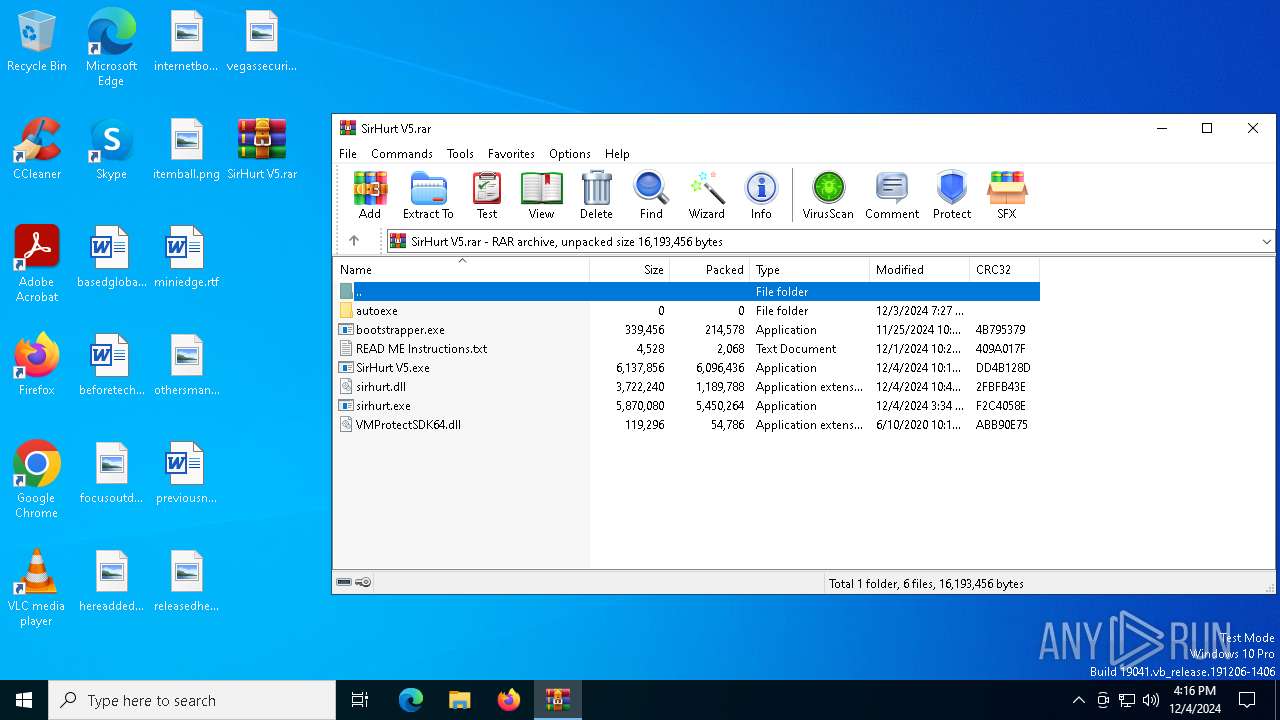Click the drive icon in status bar
This screenshot has width=1280, height=720.
point(344,582)
